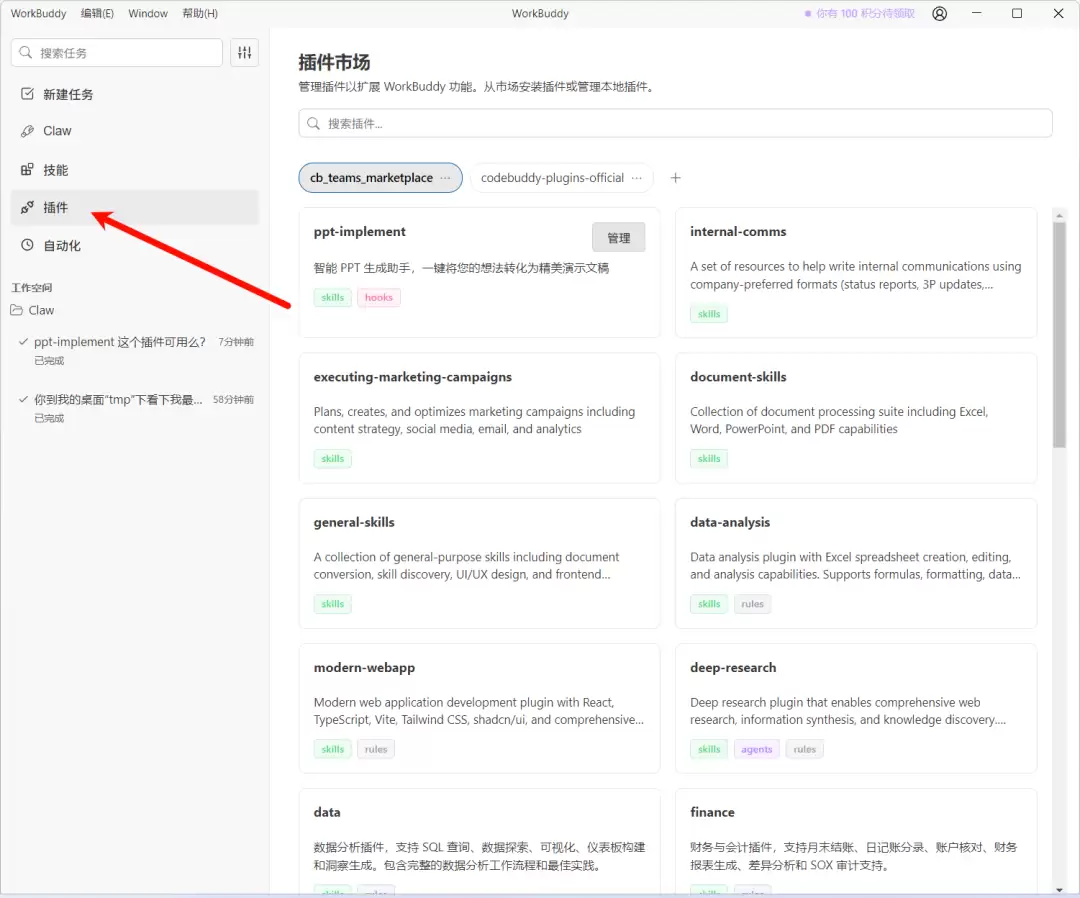Open the 帮助(H) menu
Viewport: 1080px width, 898px height.
tap(200, 14)
